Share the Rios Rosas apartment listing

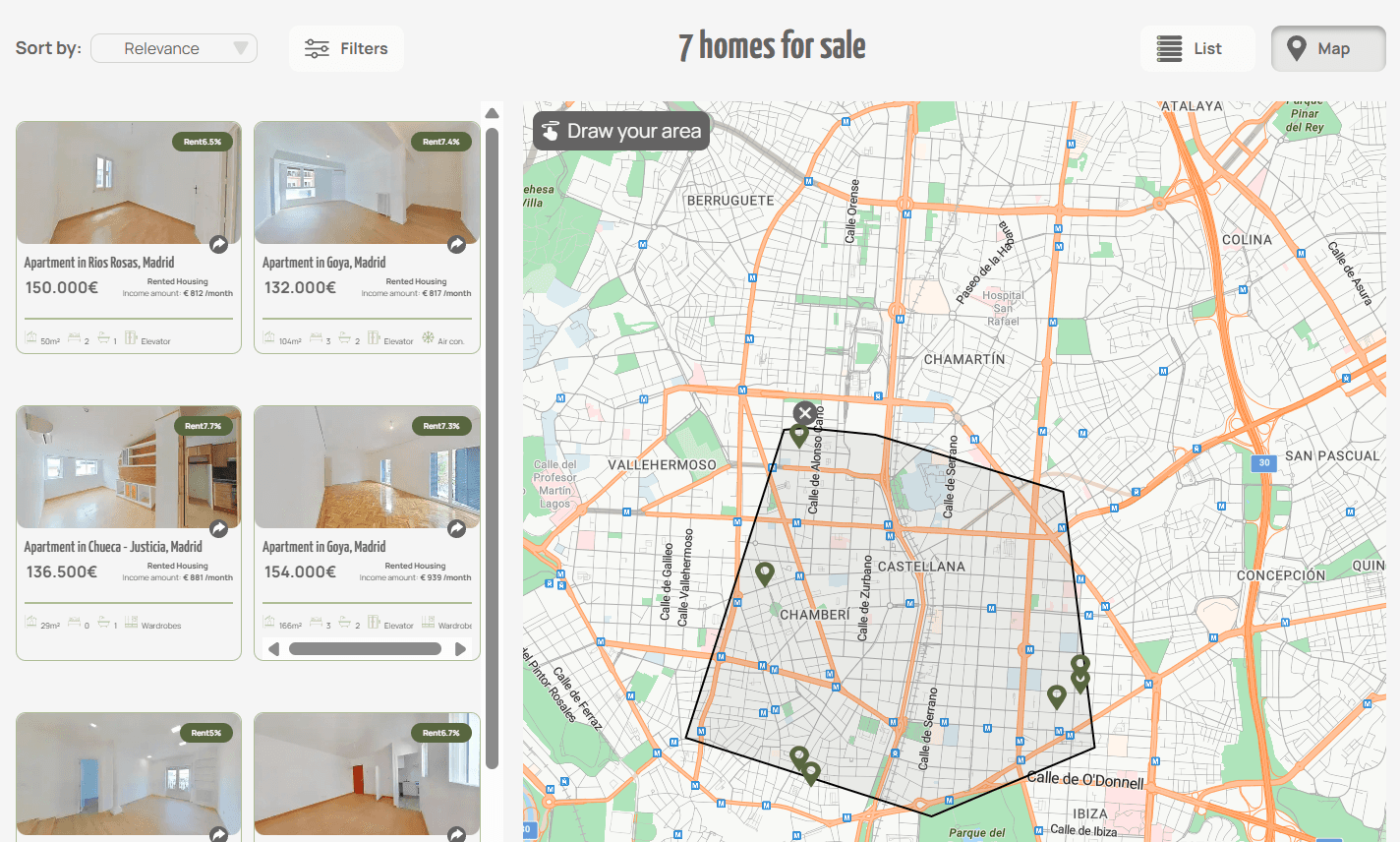point(219,244)
